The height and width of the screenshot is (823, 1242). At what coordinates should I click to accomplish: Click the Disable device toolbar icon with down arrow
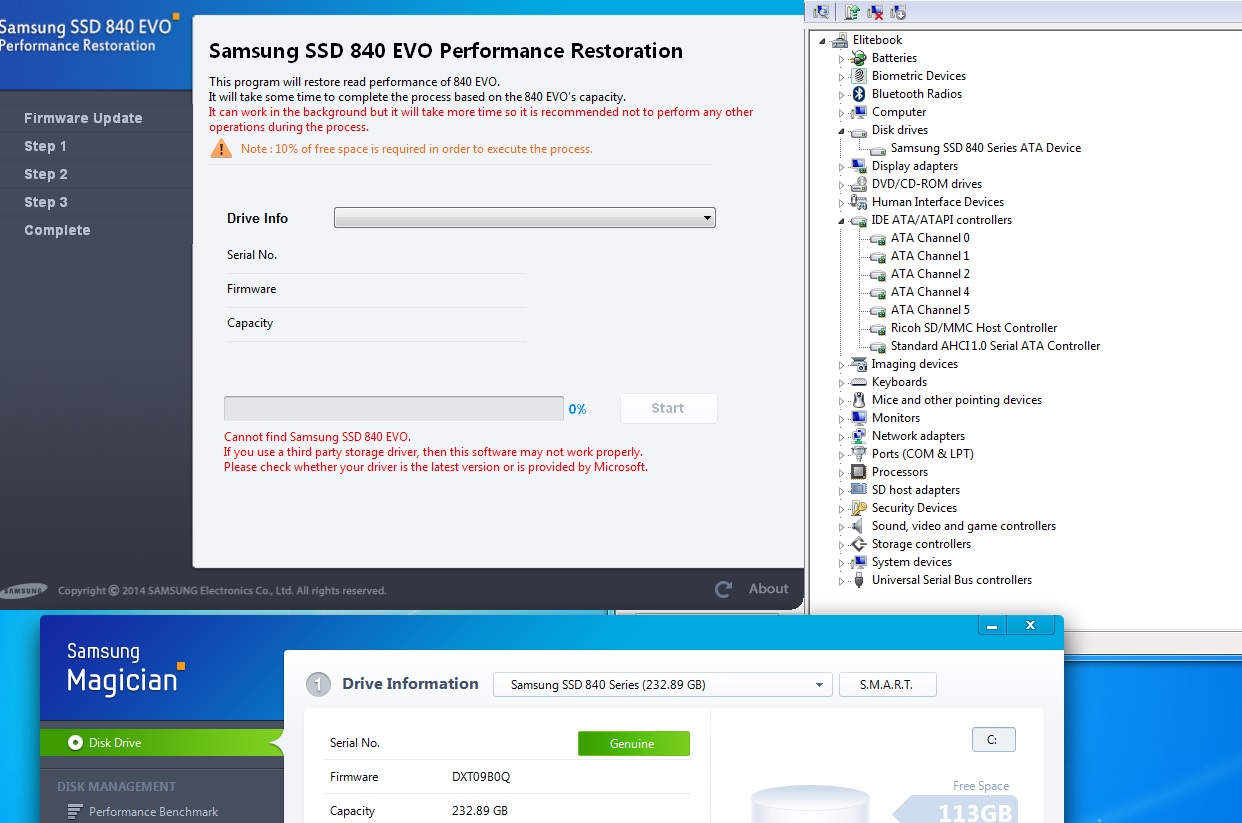click(x=898, y=12)
